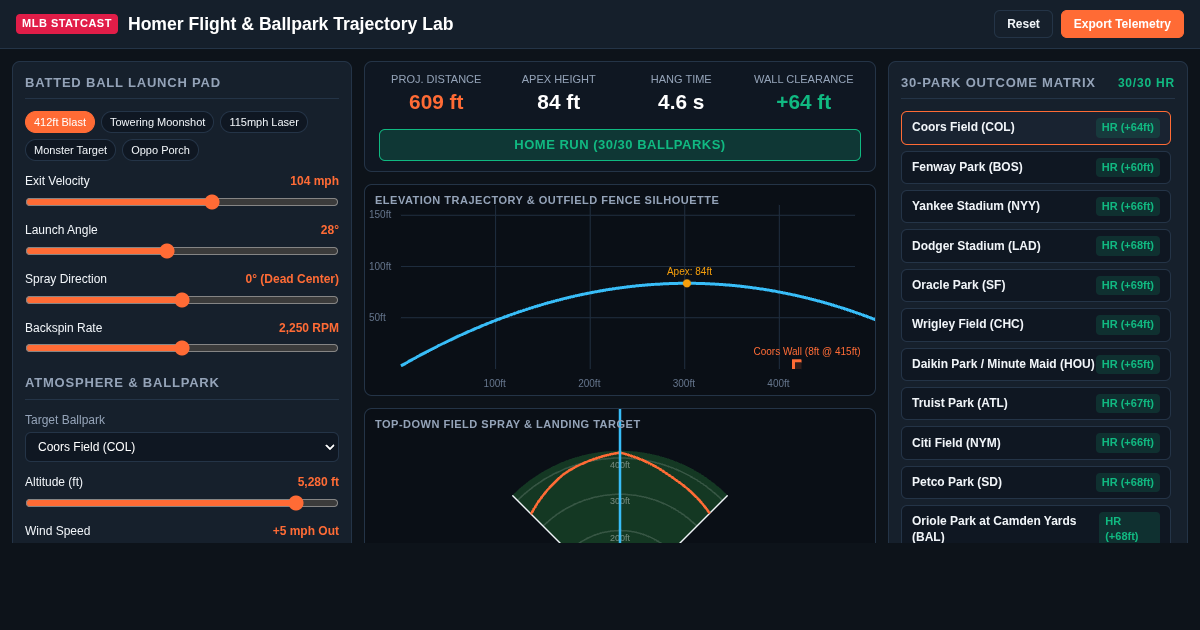1200x630 pixels.
Task: Adjust the Exit Velocity slider
Action: tap(182, 202)
